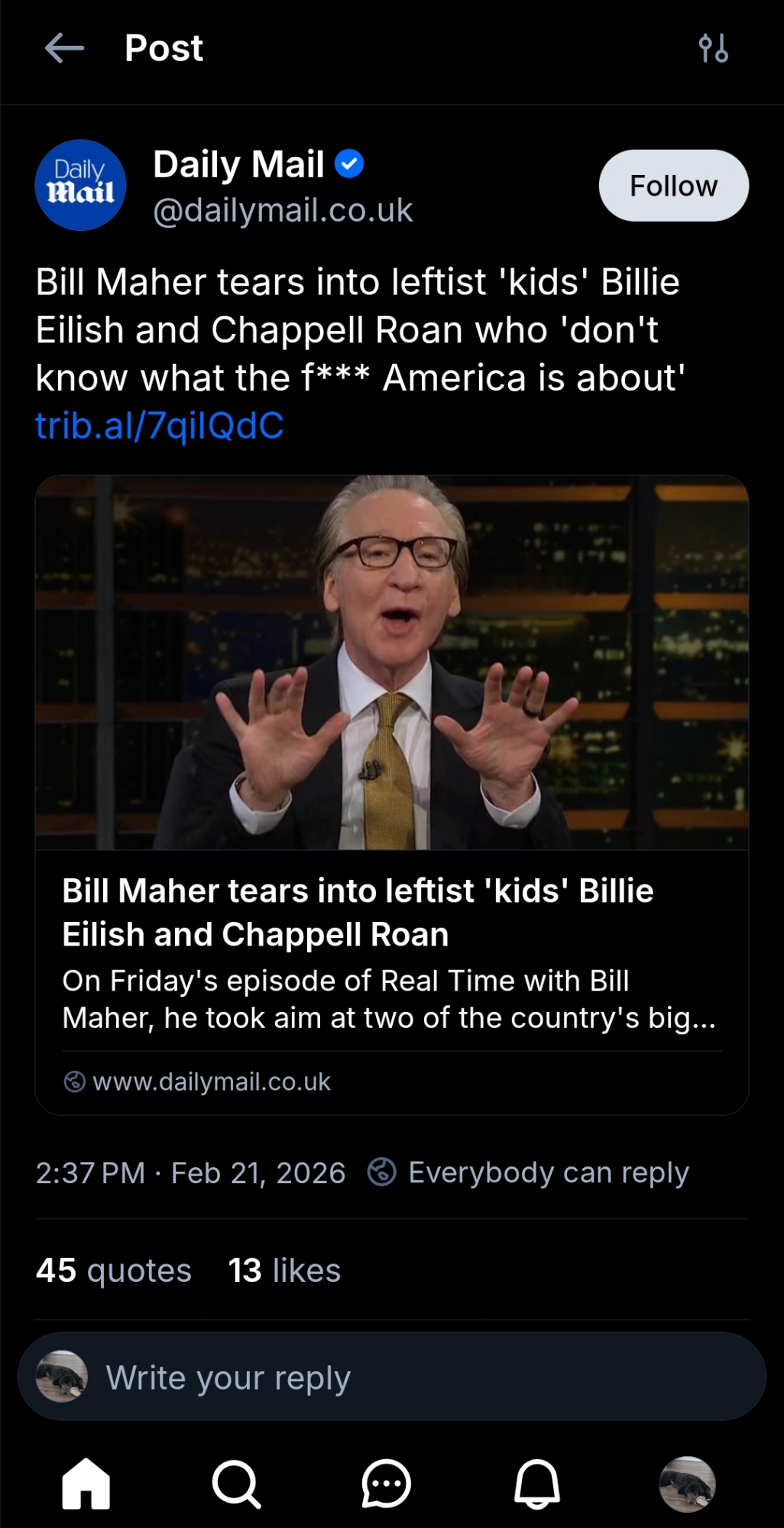Open the Daily Mail display name
Image resolution: width=784 pixels, height=1528 pixels.
click(238, 164)
